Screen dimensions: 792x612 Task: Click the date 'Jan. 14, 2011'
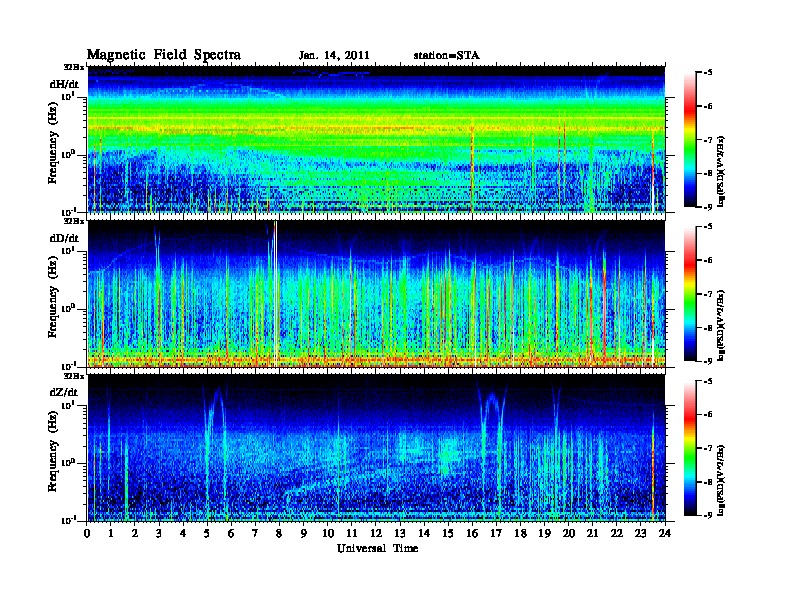334,56
